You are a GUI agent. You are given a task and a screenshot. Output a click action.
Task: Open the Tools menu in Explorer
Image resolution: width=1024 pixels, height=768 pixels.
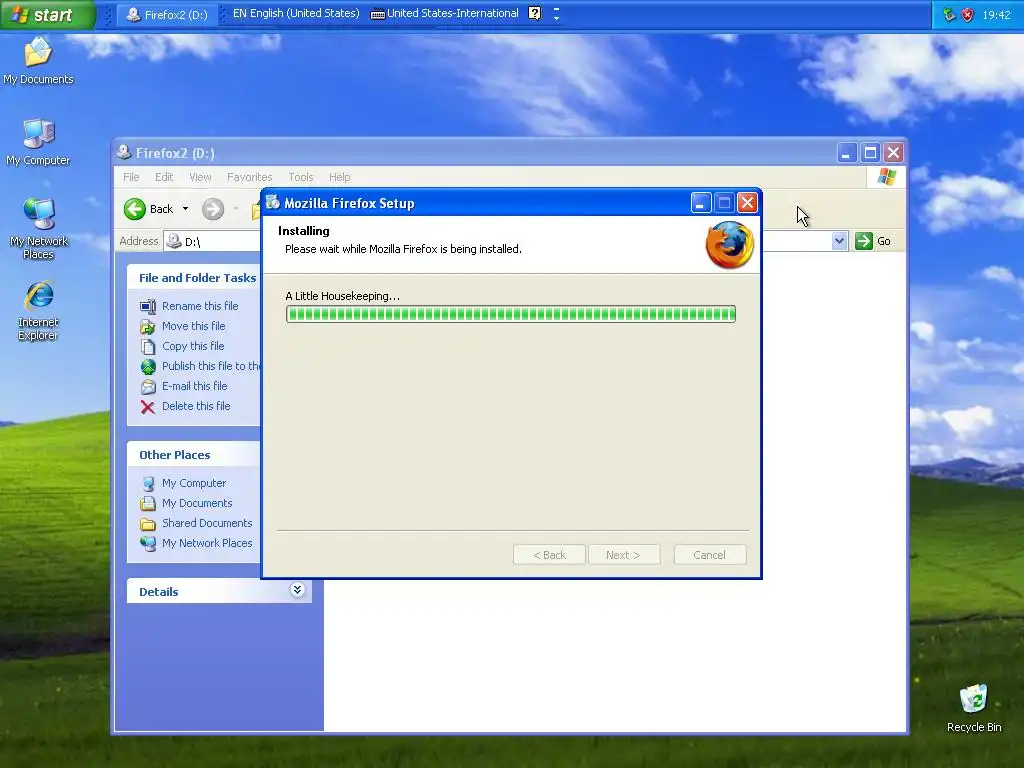301,177
